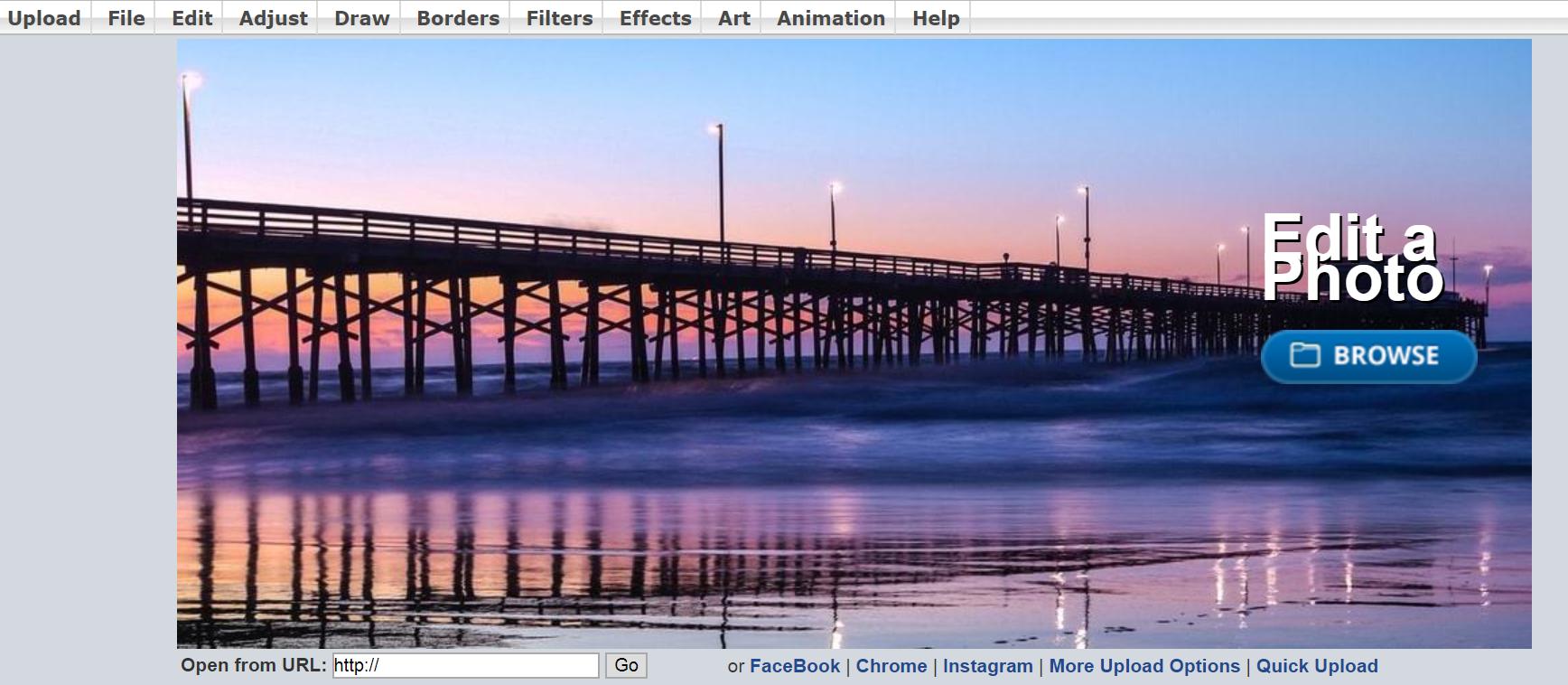
Task: Open the Borders menu
Action: pyautogui.click(x=458, y=18)
